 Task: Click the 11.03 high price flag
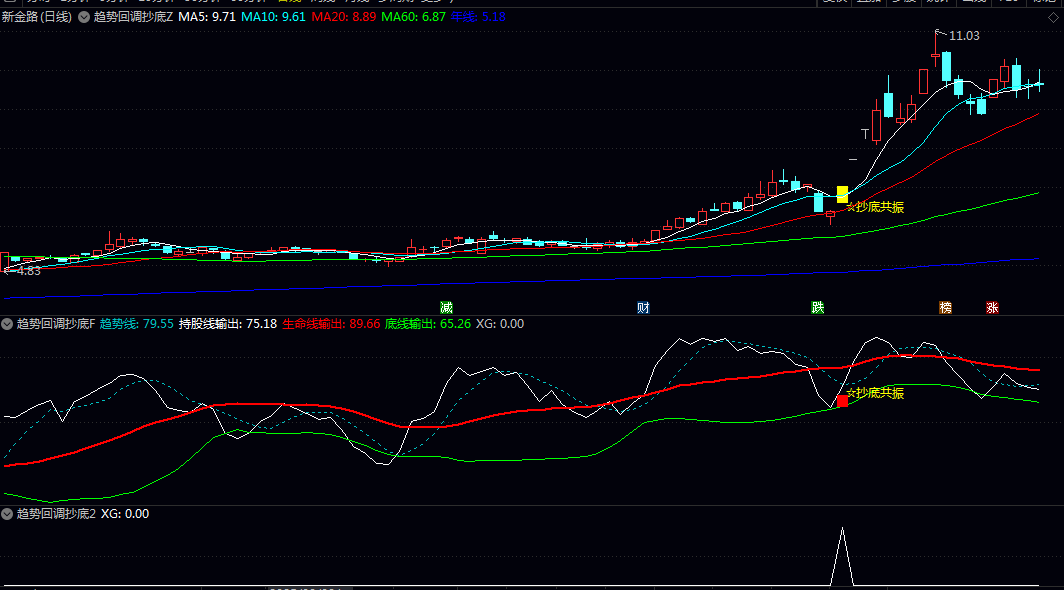963,36
